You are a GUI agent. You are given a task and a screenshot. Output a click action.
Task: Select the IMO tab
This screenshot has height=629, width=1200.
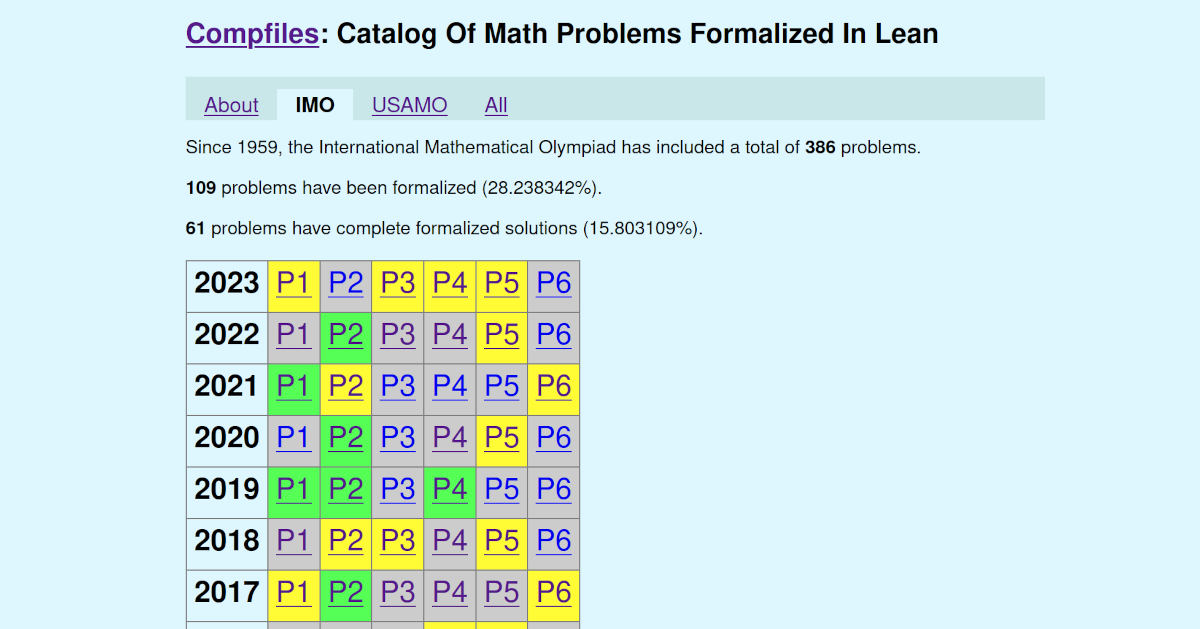click(315, 105)
